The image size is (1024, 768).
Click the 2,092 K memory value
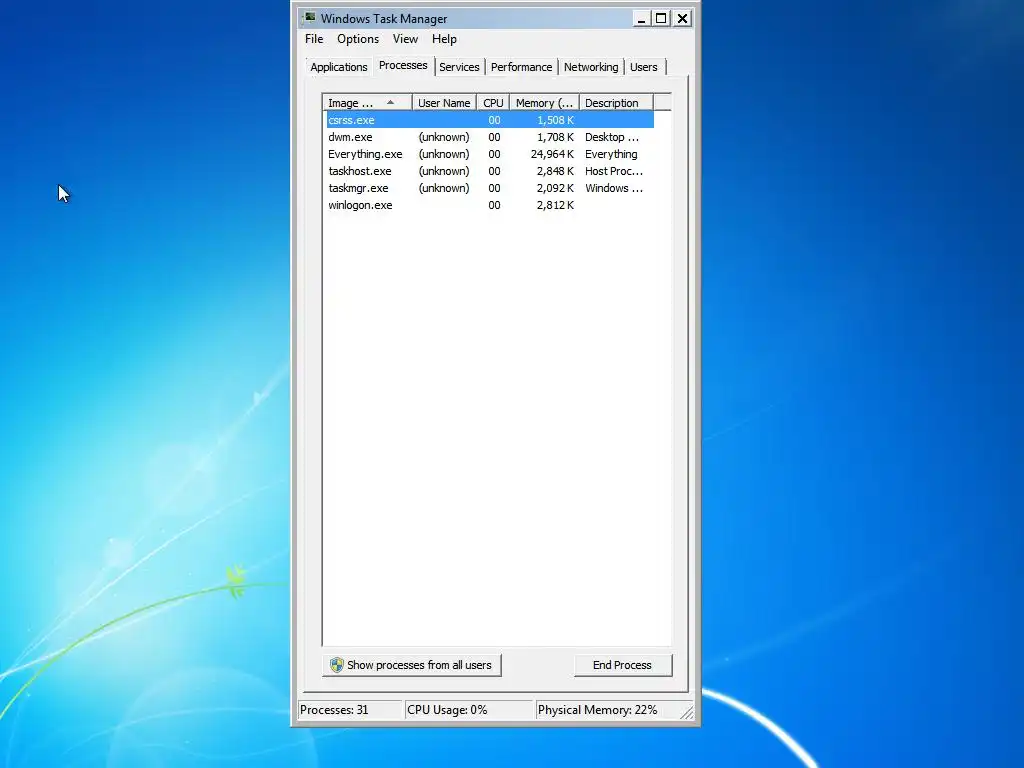(555, 188)
